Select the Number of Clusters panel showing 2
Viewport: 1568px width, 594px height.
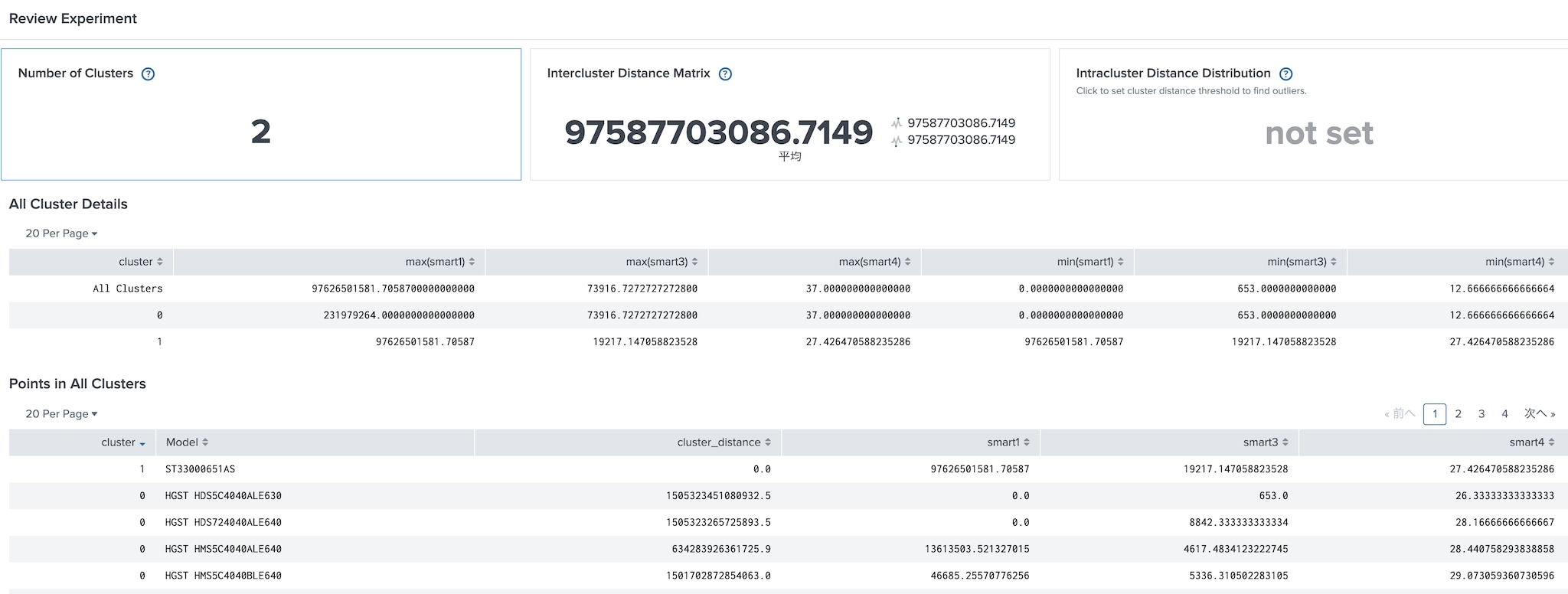pyautogui.click(x=261, y=115)
